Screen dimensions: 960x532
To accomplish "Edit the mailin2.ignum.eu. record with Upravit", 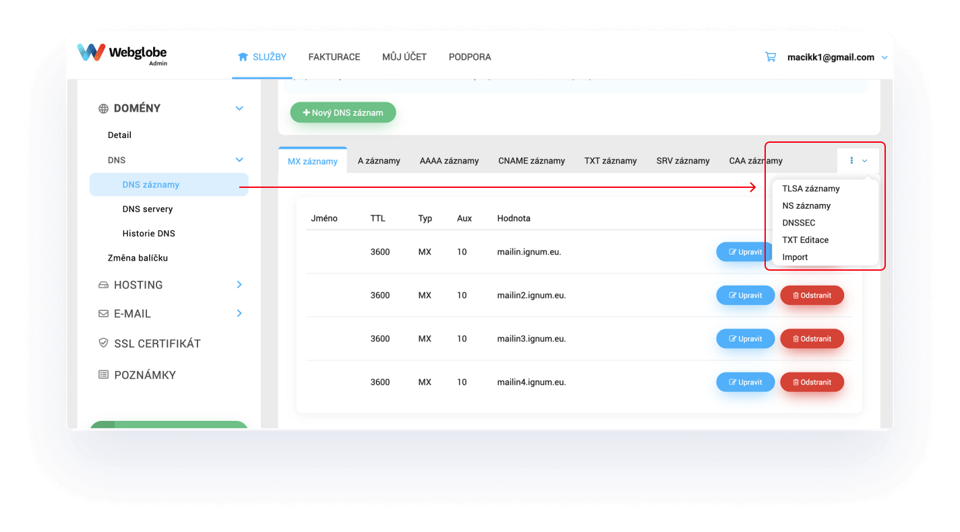I will tap(745, 295).
